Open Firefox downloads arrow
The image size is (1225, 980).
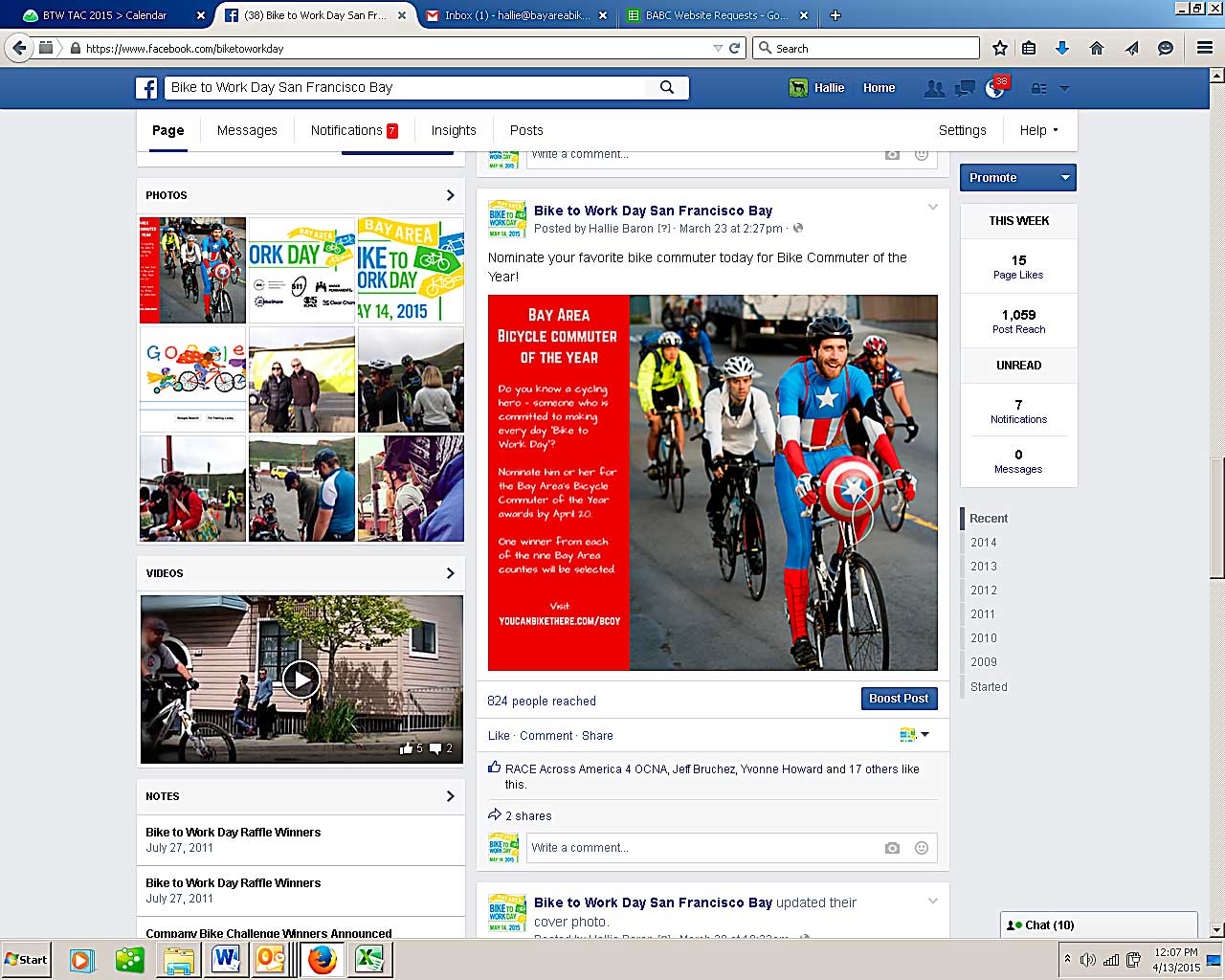tap(1061, 48)
